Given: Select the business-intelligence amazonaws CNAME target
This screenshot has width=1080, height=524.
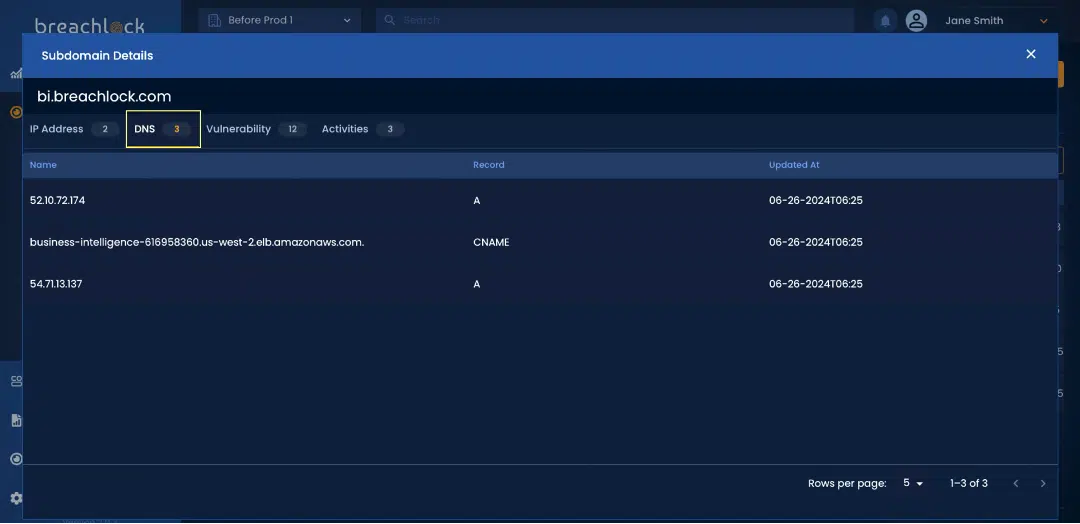Looking at the screenshot, I should 197,242.
